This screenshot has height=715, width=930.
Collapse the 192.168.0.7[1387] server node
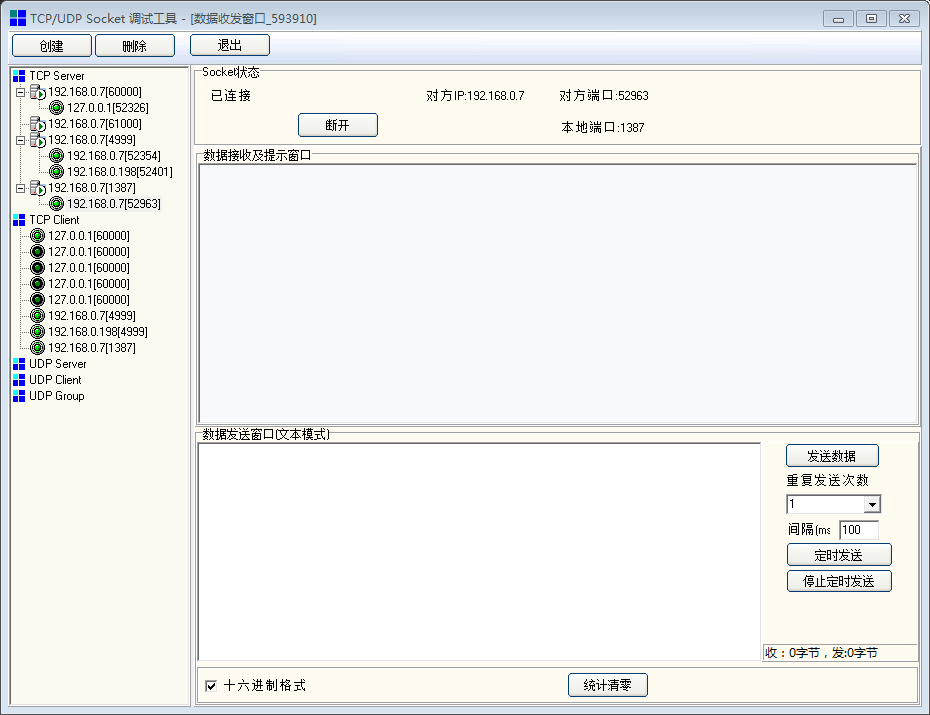pos(20,188)
